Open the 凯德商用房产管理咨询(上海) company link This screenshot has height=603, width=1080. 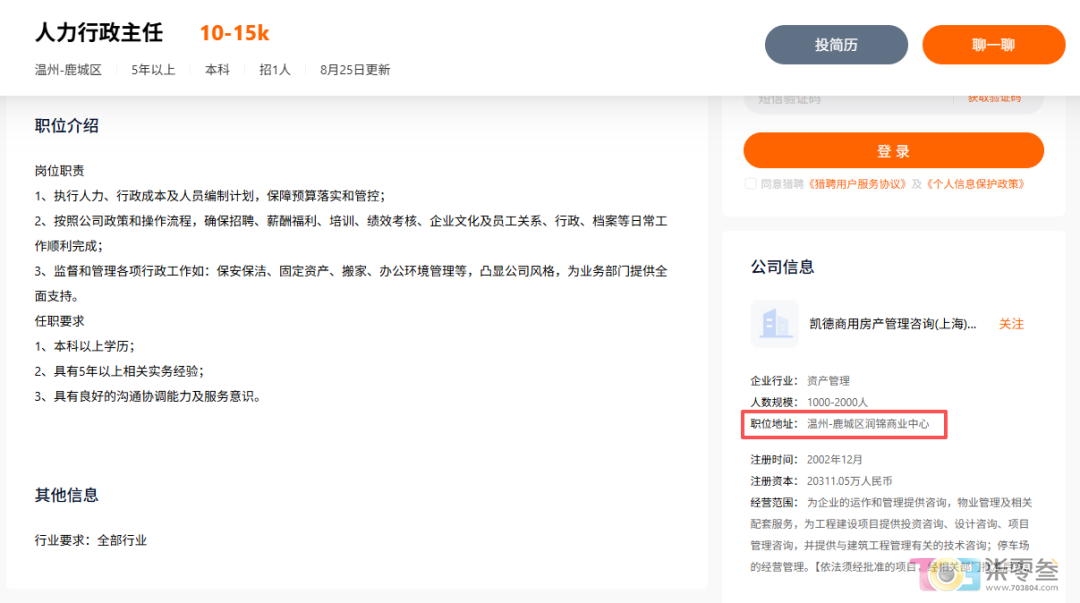click(x=893, y=324)
